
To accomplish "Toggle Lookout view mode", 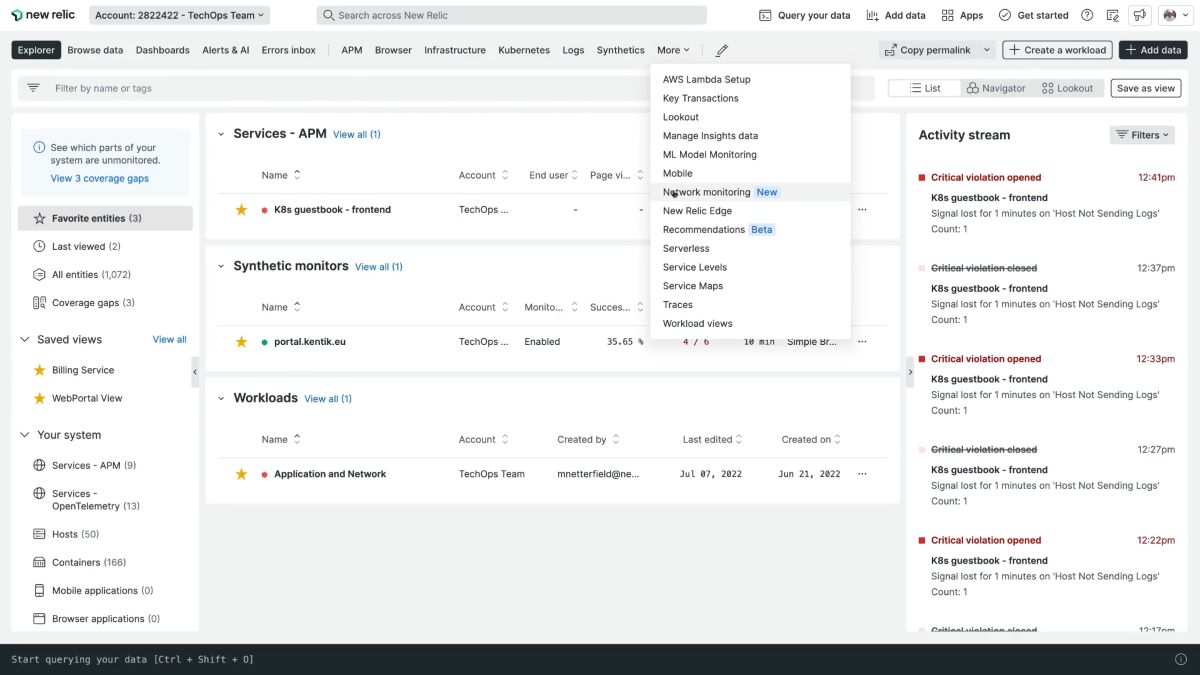I will (x=1068, y=88).
